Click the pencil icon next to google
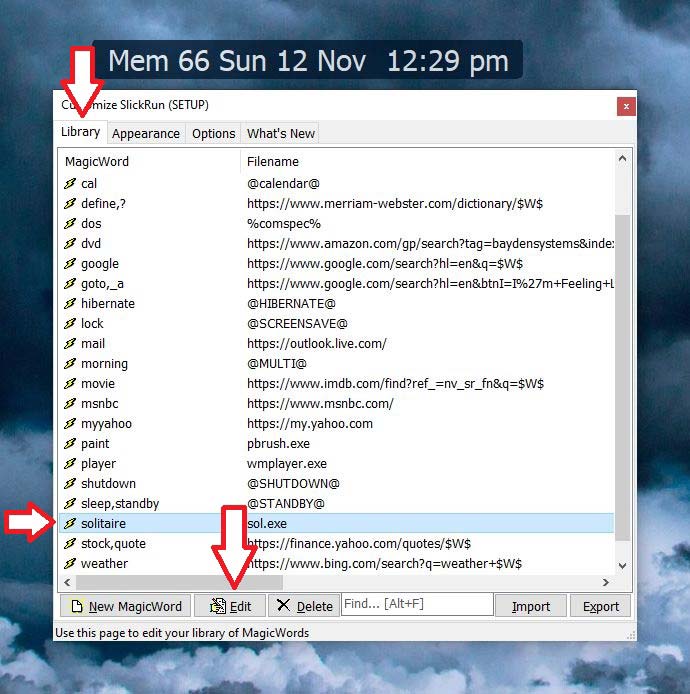 [70, 264]
